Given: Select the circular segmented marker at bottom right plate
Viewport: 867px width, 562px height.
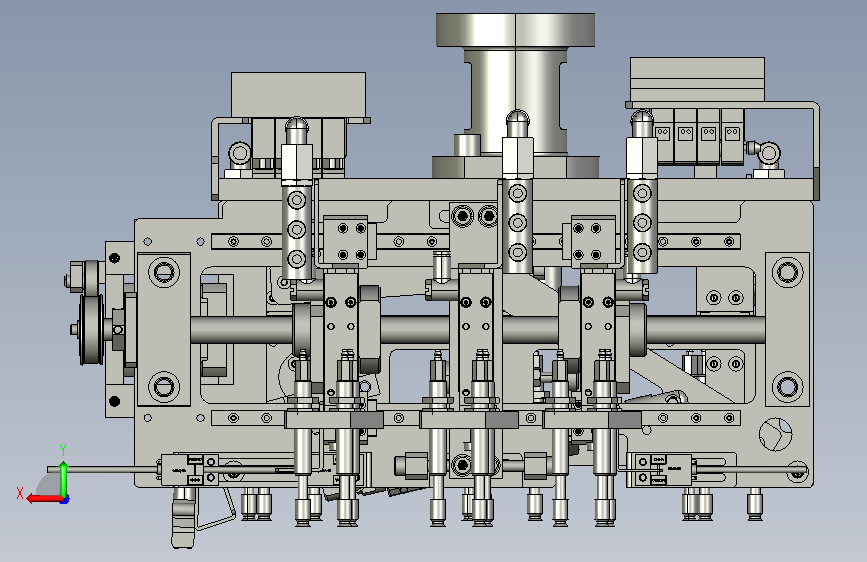Looking at the screenshot, I should [775, 434].
